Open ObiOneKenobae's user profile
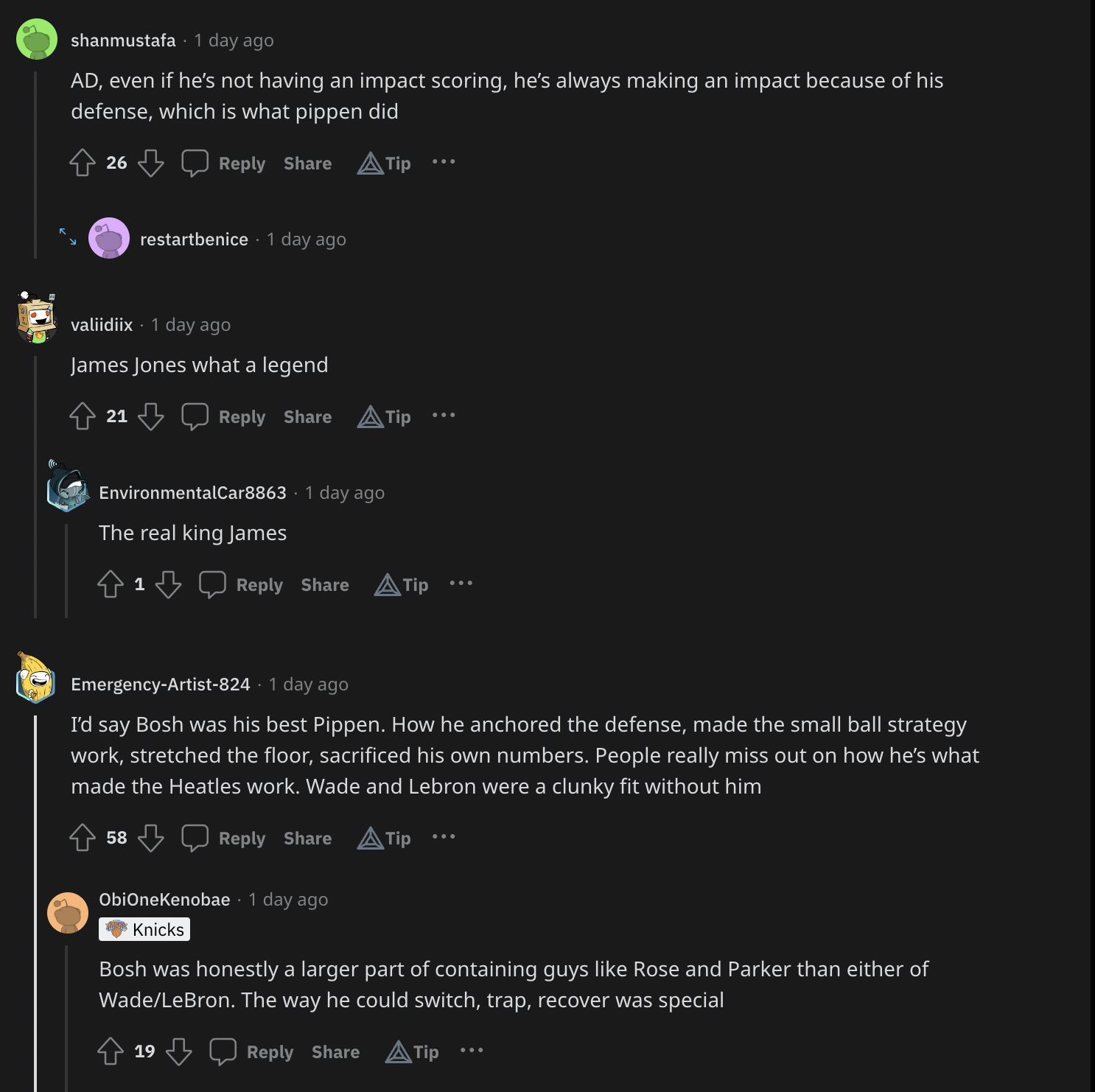 (x=164, y=900)
